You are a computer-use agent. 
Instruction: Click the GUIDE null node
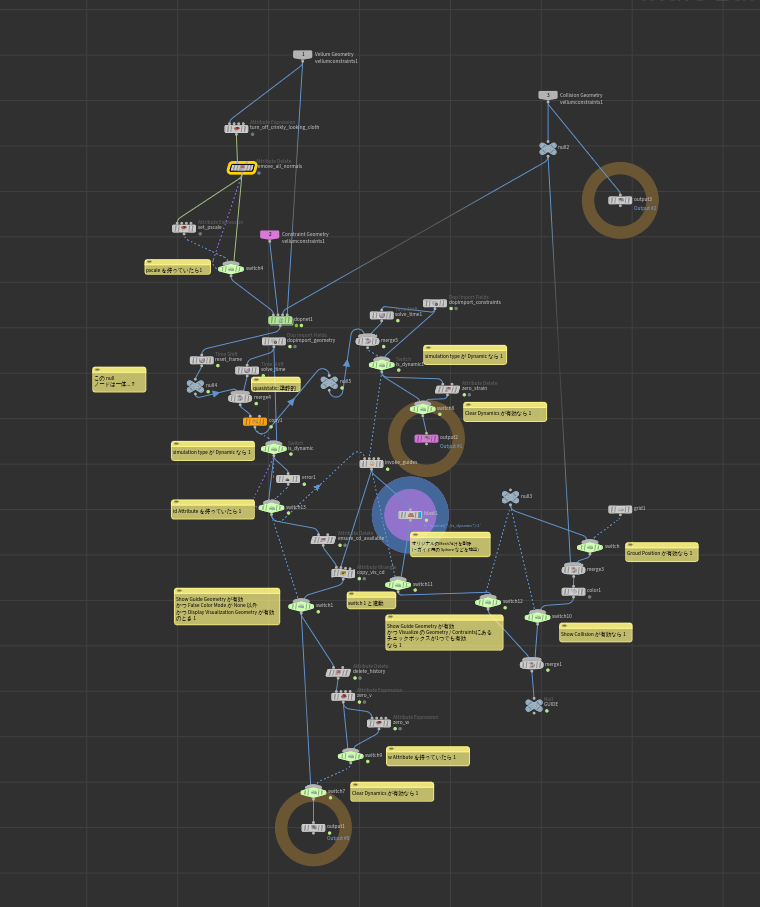(x=534, y=706)
